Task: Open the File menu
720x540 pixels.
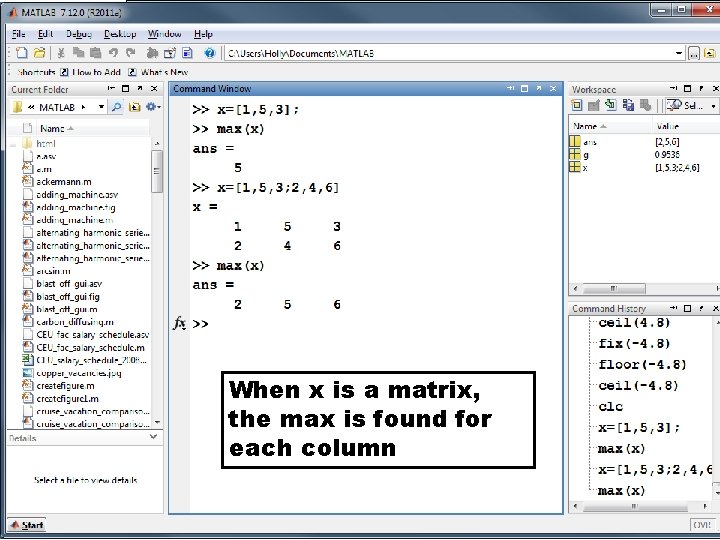Action: point(18,34)
